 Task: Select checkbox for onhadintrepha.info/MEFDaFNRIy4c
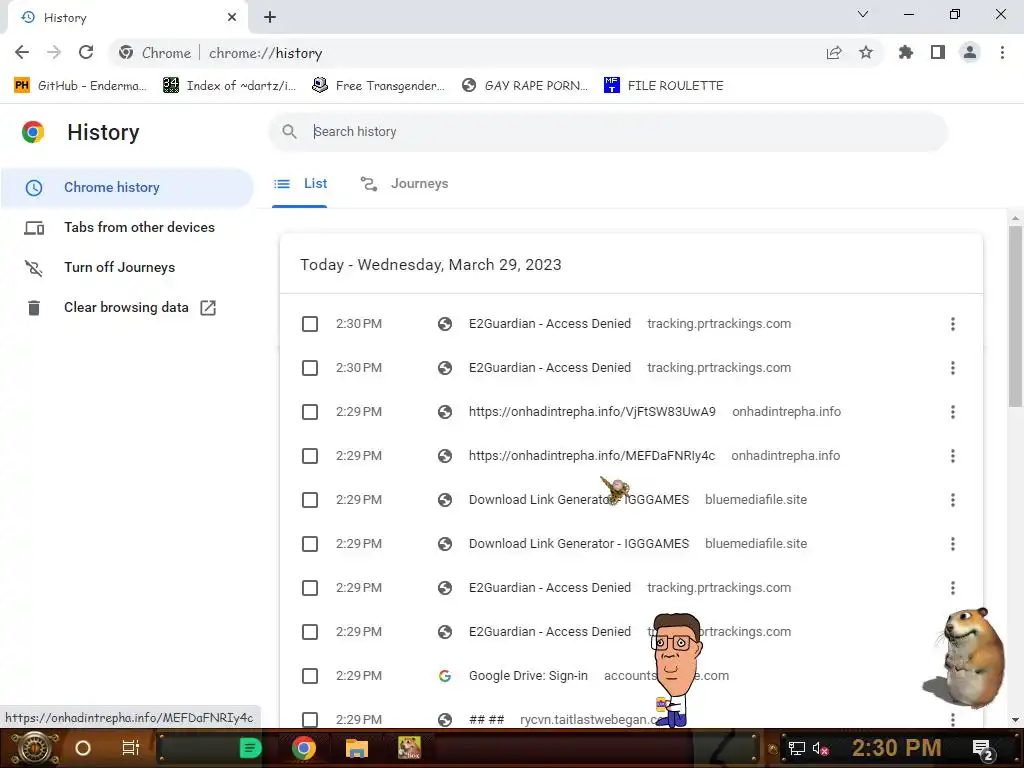tap(310, 456)
